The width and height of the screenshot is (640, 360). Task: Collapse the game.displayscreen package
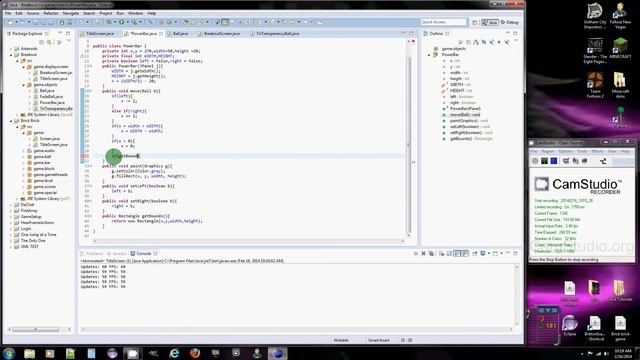pos(24,67)
